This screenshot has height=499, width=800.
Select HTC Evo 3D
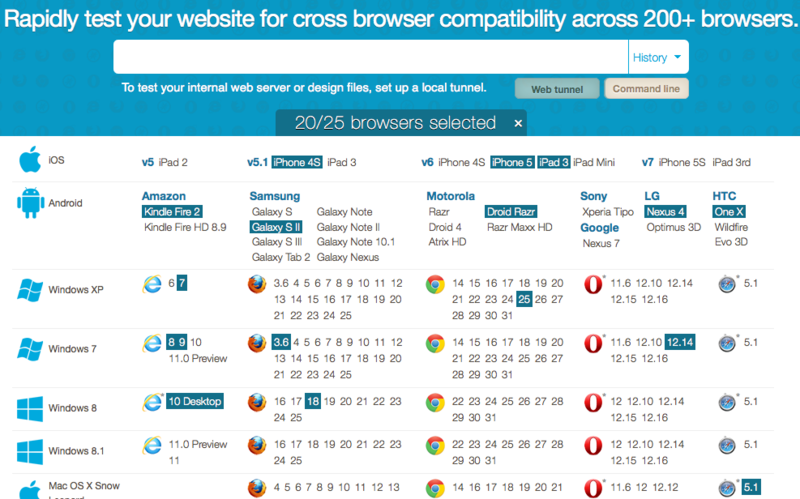point(731,242)
